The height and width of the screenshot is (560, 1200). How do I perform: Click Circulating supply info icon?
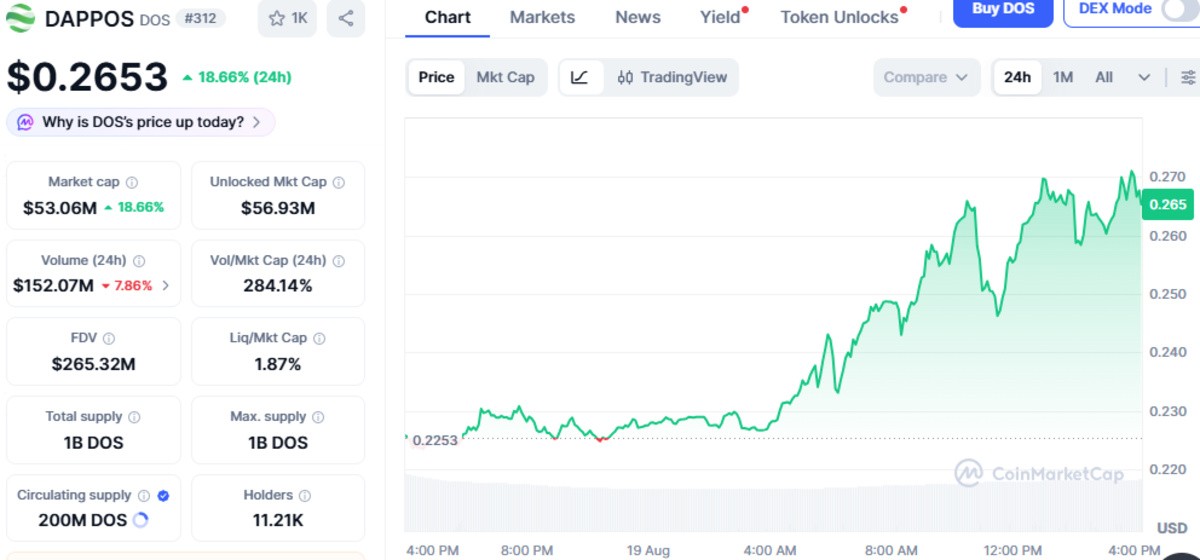coord(144,496)
